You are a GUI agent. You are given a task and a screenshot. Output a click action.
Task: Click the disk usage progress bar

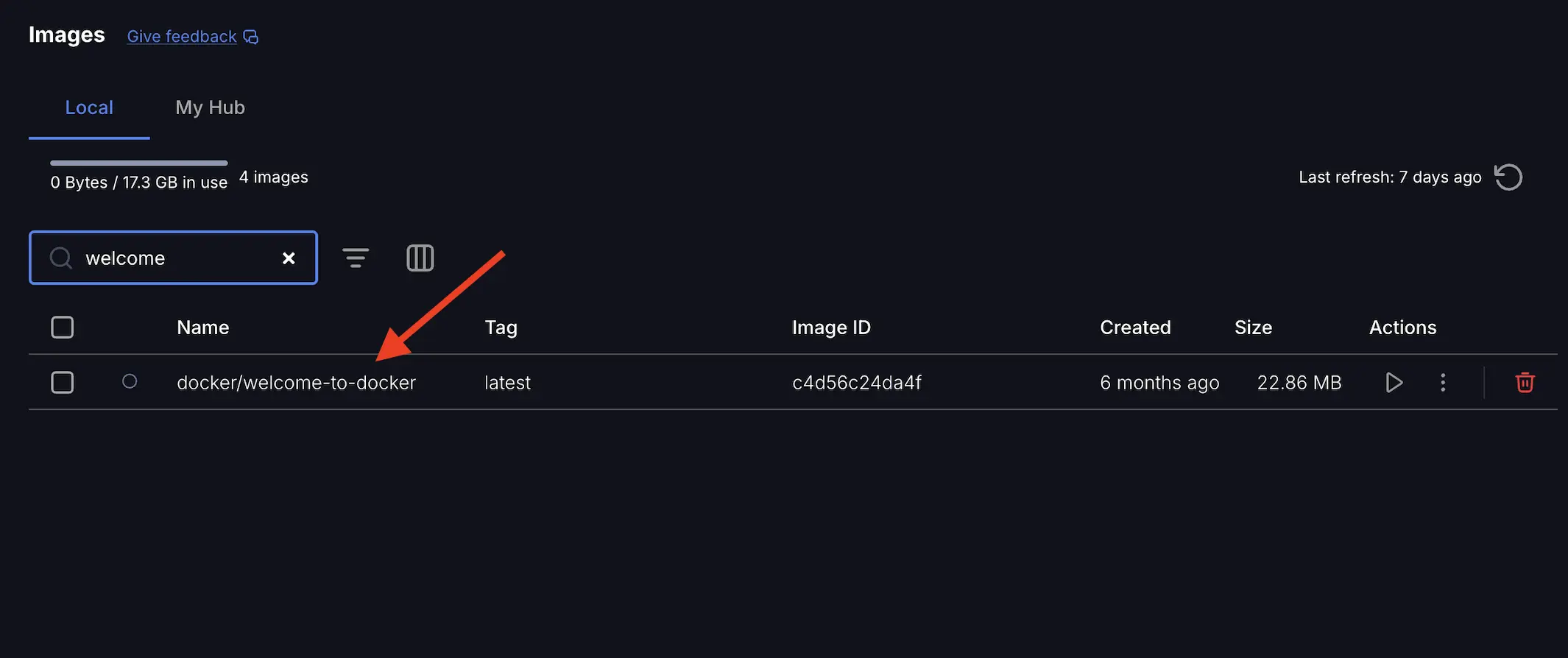138,163
